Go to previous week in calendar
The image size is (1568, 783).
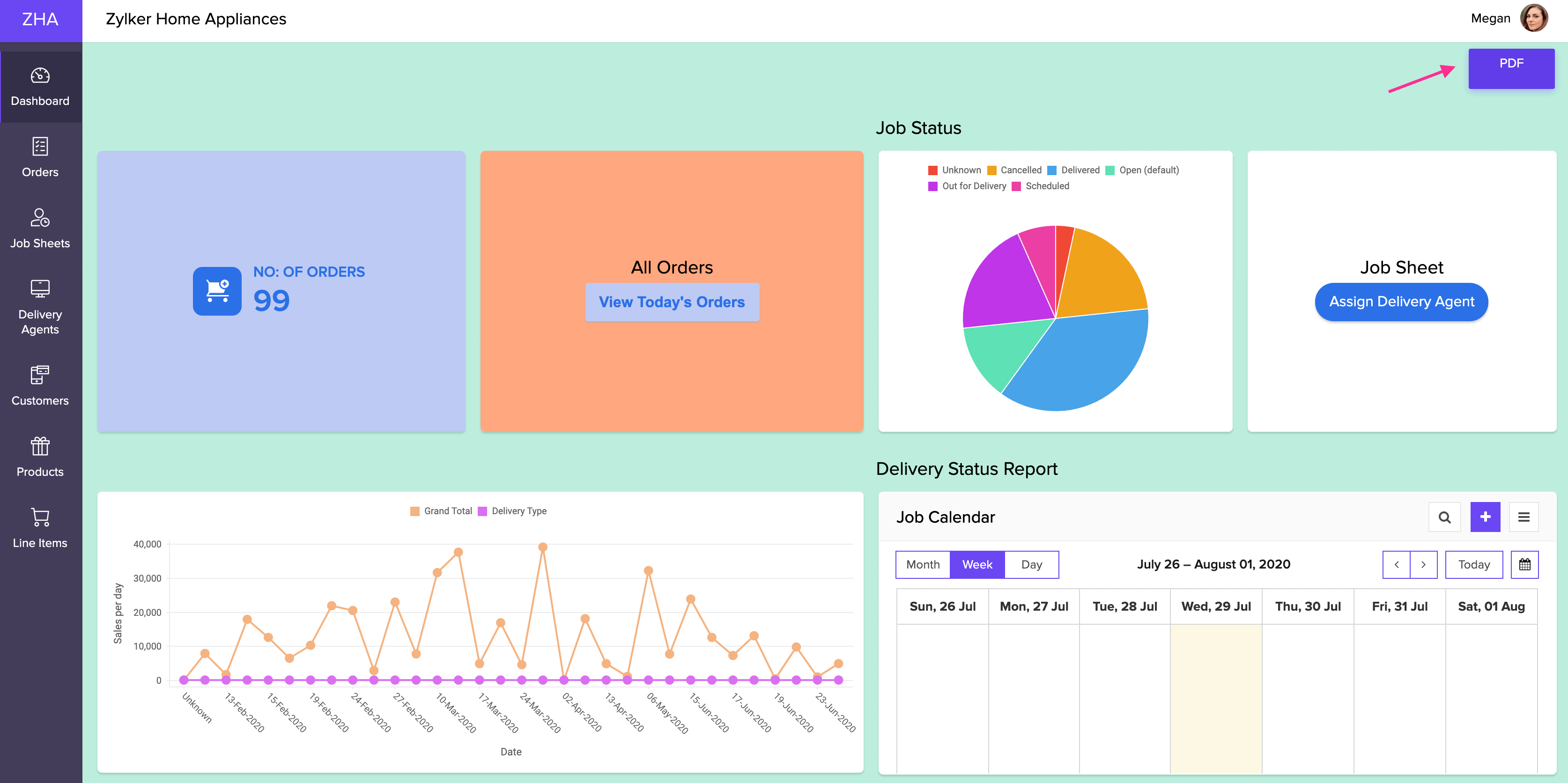tap(1396, 564)
